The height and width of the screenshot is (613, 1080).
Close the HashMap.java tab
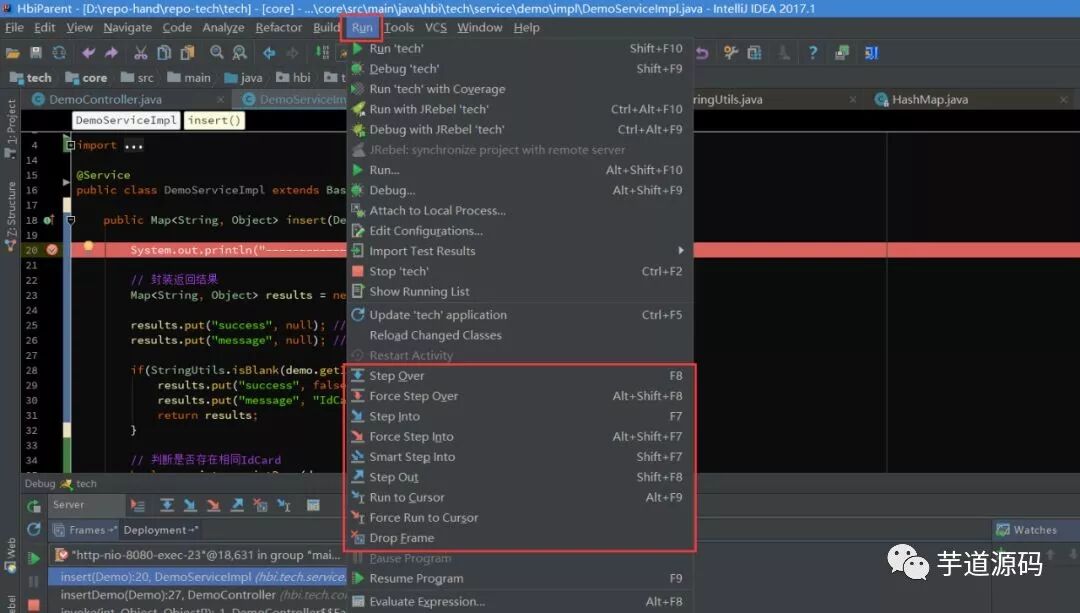pos(1063,100)
